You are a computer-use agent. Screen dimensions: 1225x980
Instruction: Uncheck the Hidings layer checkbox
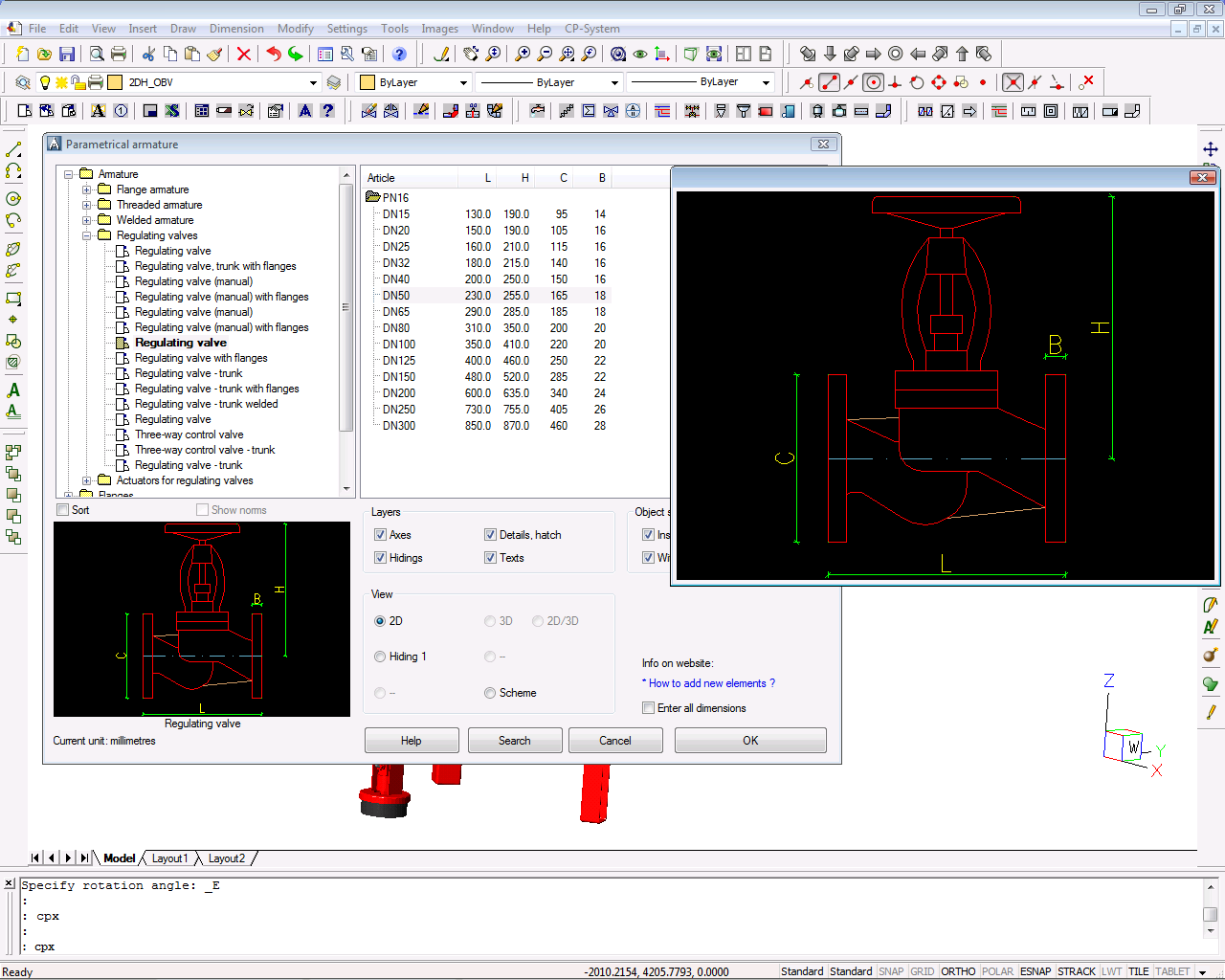[x=380, y=558]
